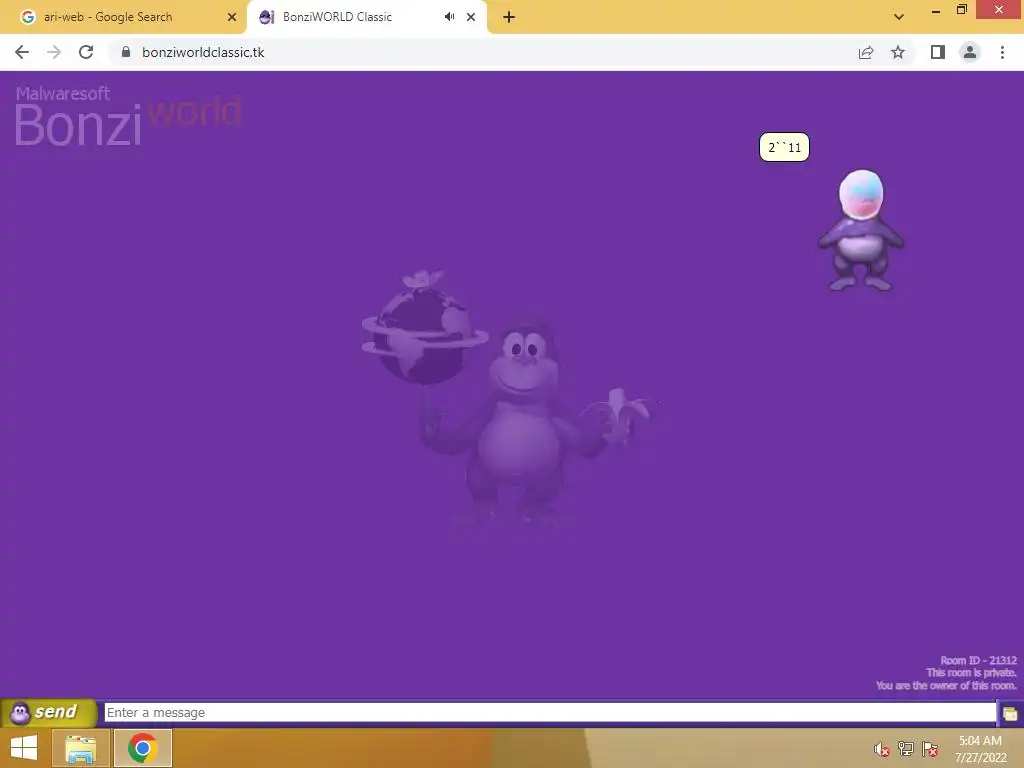Open the Windows Start menu
The height and width of the screenshot is (768, 1024).
[24, 748]
